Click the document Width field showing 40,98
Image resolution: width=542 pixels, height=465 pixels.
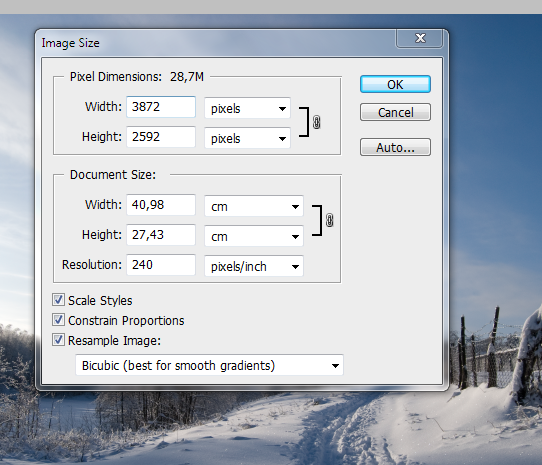[161, 205]
